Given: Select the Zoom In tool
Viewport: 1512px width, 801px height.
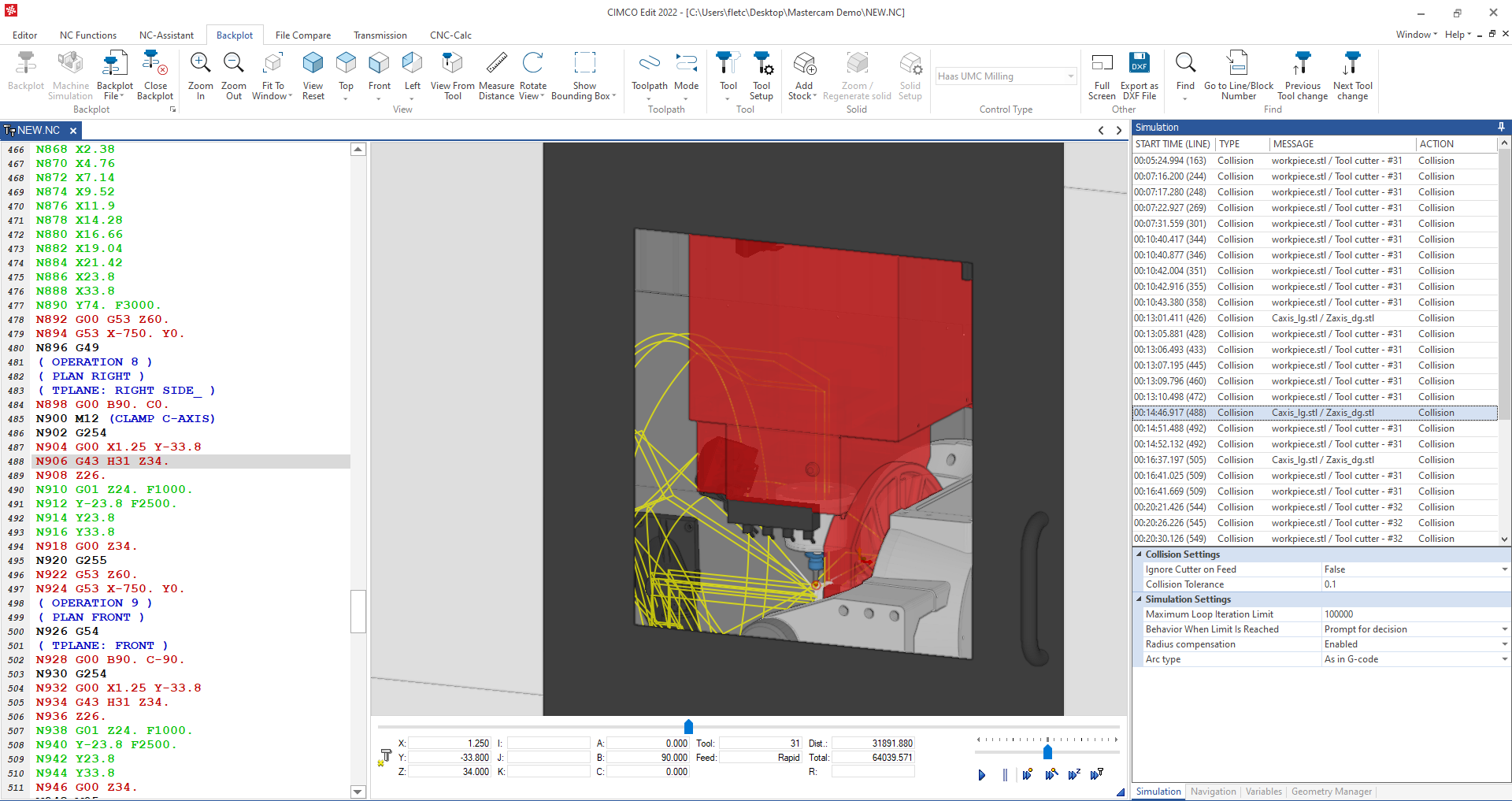Looking at the screenshot, I should 200,75.
